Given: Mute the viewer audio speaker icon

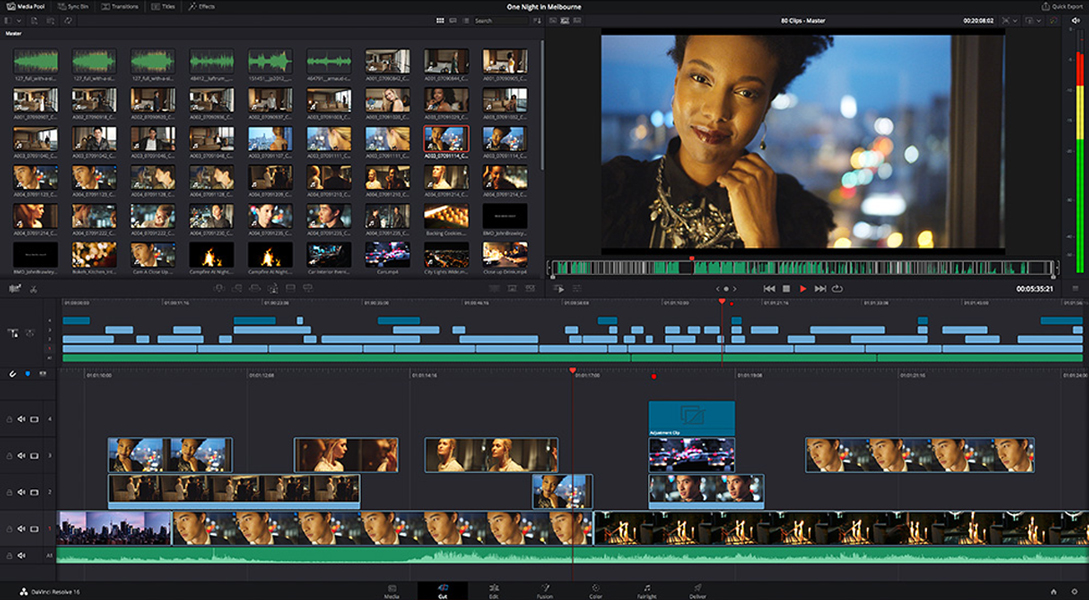Looking at the screenshot, I should (1076, 21).
